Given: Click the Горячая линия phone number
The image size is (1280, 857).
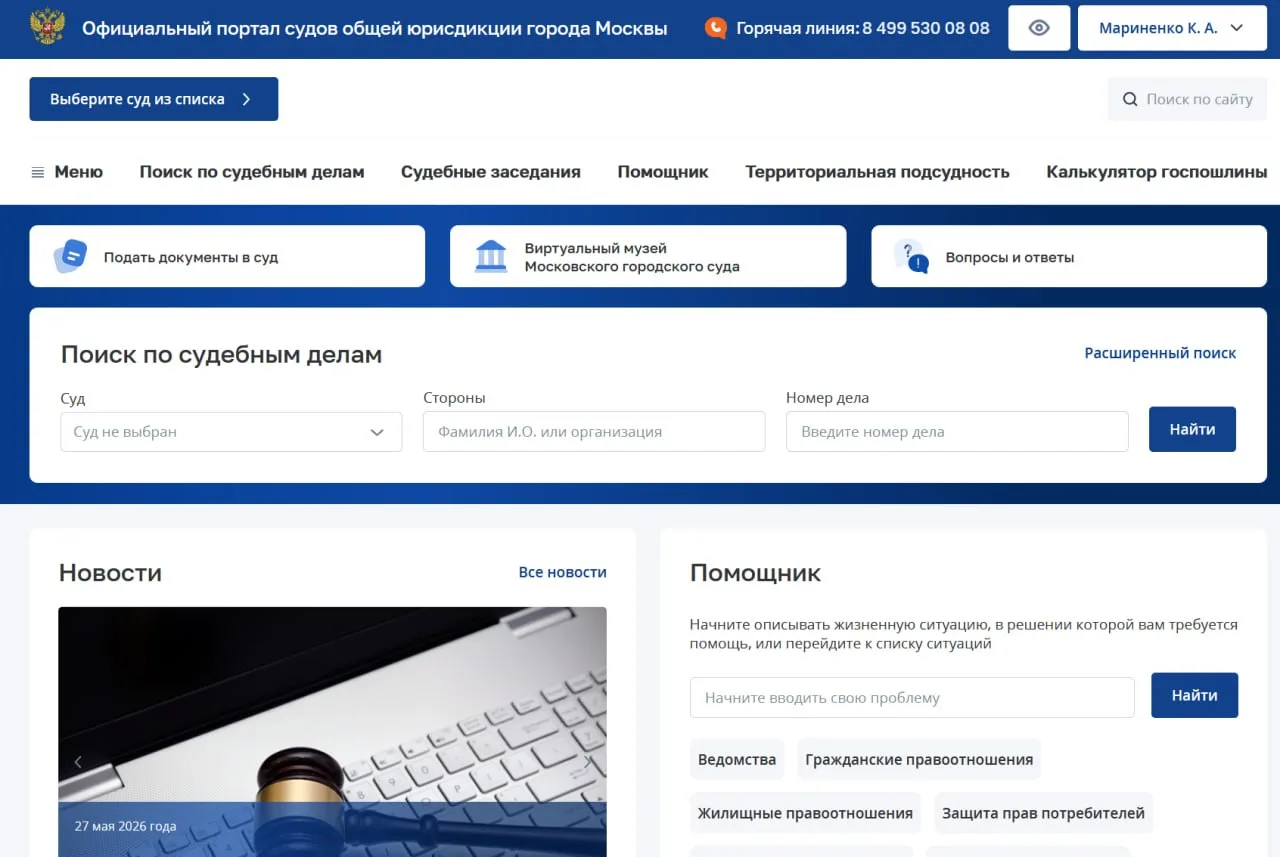Looking at the screenshot, I should (926, 28).
